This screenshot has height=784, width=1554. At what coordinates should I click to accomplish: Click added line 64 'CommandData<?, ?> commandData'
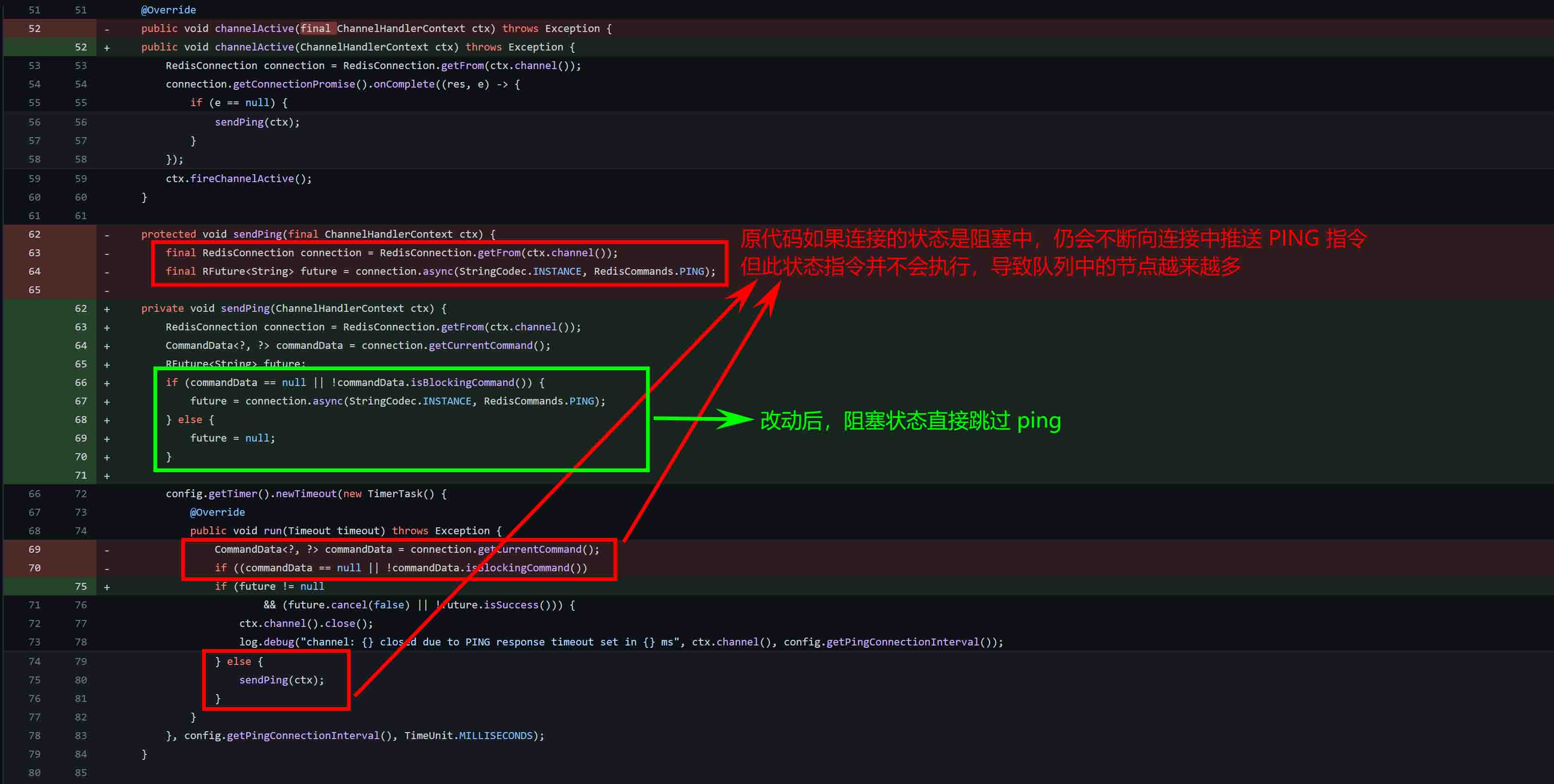(358, 346)
